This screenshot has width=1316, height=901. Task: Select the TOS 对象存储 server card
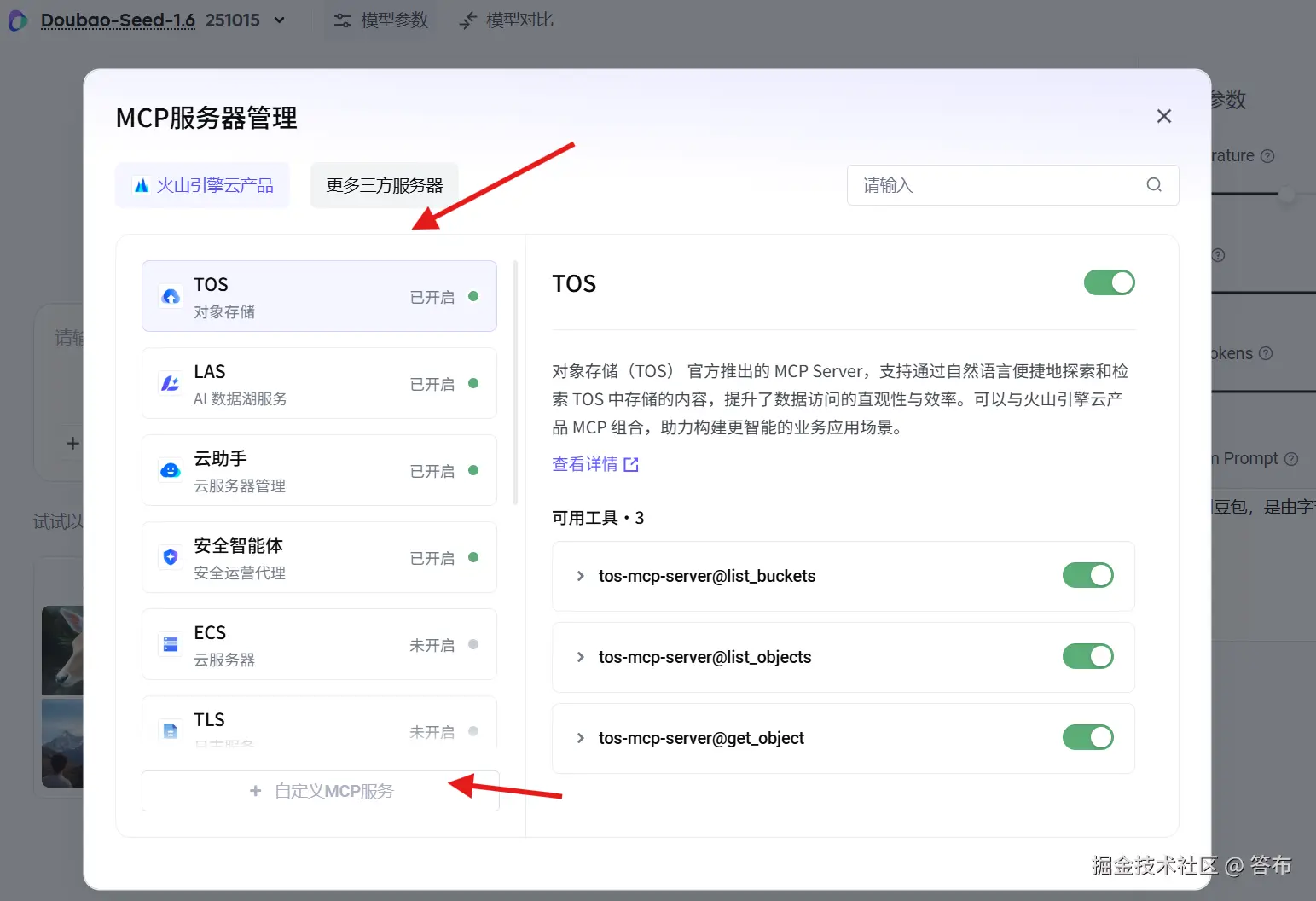319,296
